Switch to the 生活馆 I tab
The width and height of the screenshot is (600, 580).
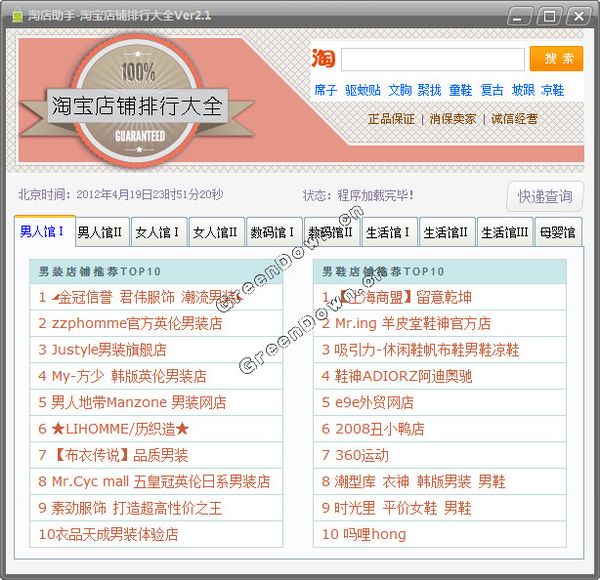[x=389, y=232]
